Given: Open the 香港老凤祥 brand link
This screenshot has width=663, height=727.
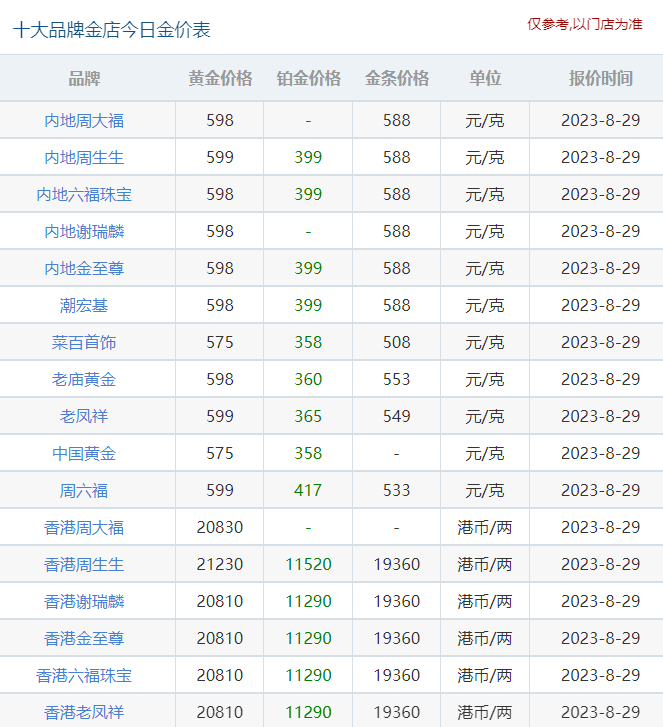Looking at the screenshot, I should click(x=84, y=713).
